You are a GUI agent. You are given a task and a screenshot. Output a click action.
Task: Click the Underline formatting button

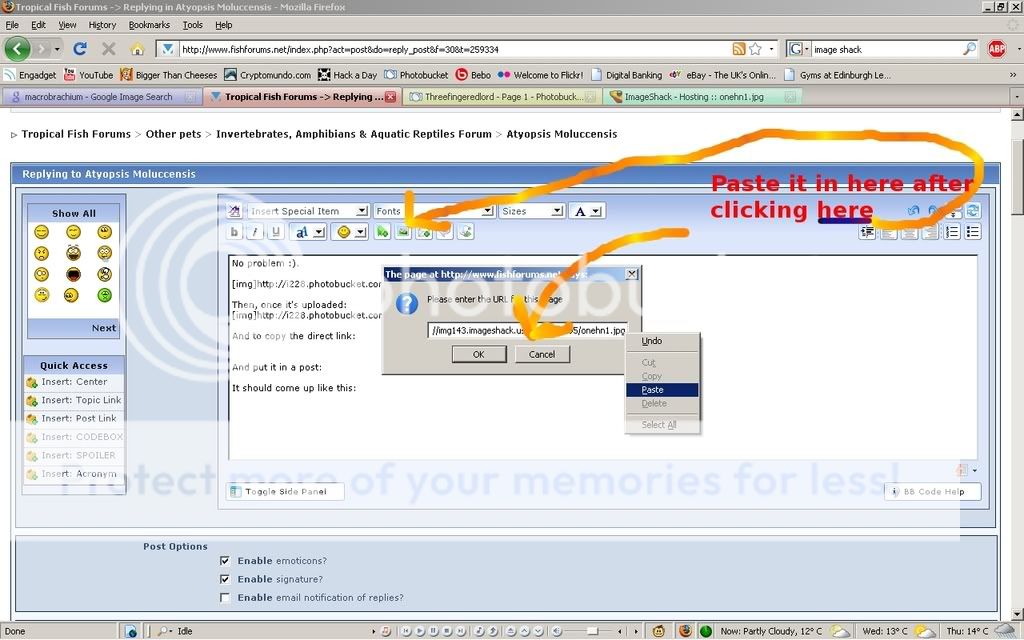point(275,232)
